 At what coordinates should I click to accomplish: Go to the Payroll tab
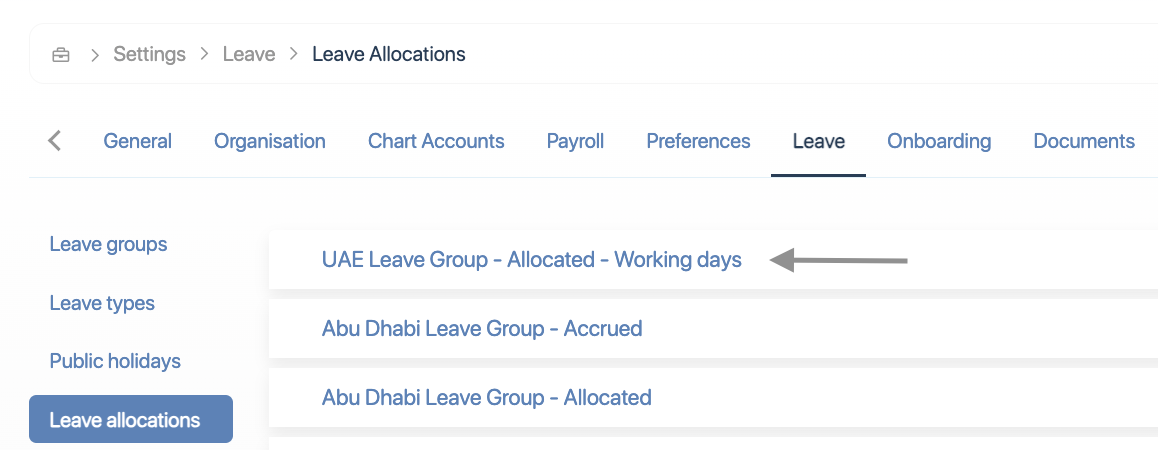pos(575,141)
